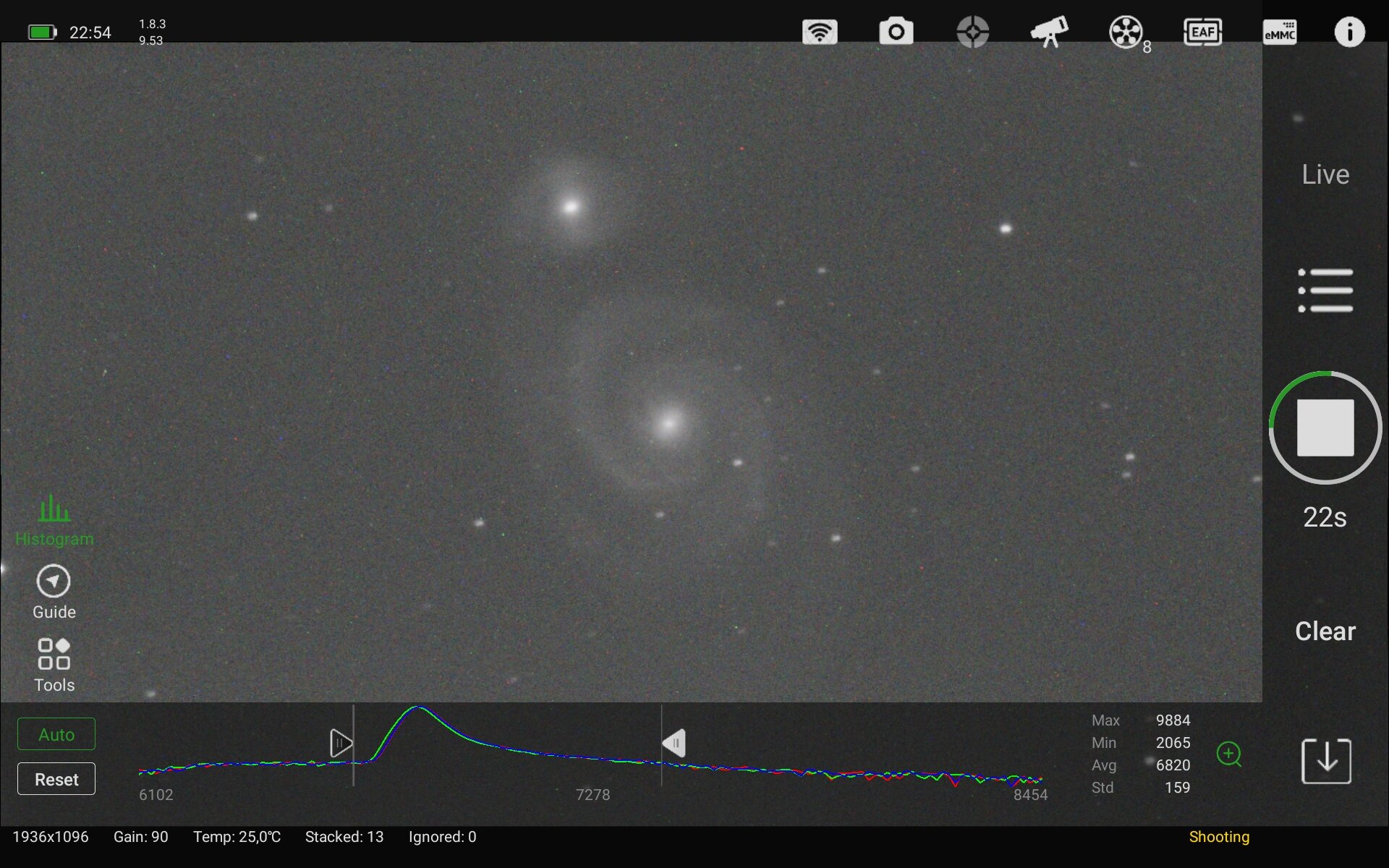The image size is (1389, 868).
Task: Open telescope mount settings icon
Action: 1049,33
